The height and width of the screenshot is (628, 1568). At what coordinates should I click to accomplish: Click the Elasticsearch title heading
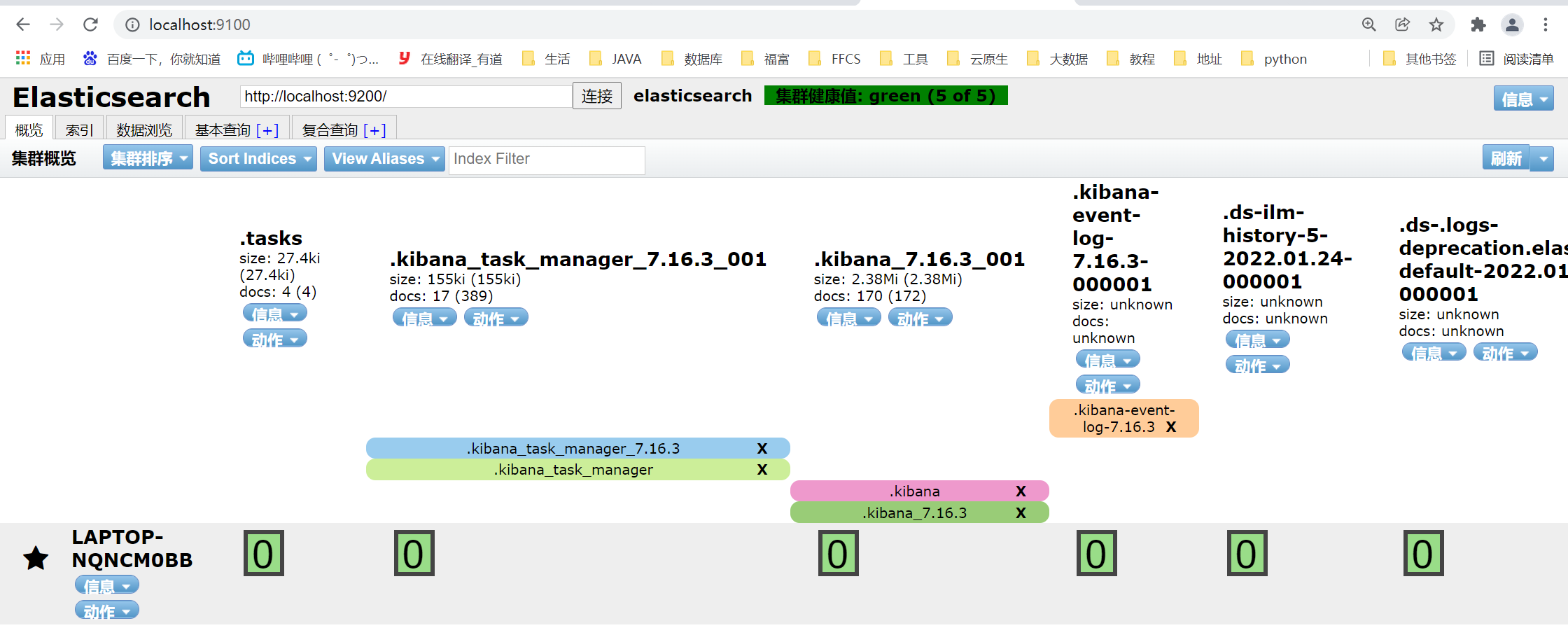click(x=111, y=97)
